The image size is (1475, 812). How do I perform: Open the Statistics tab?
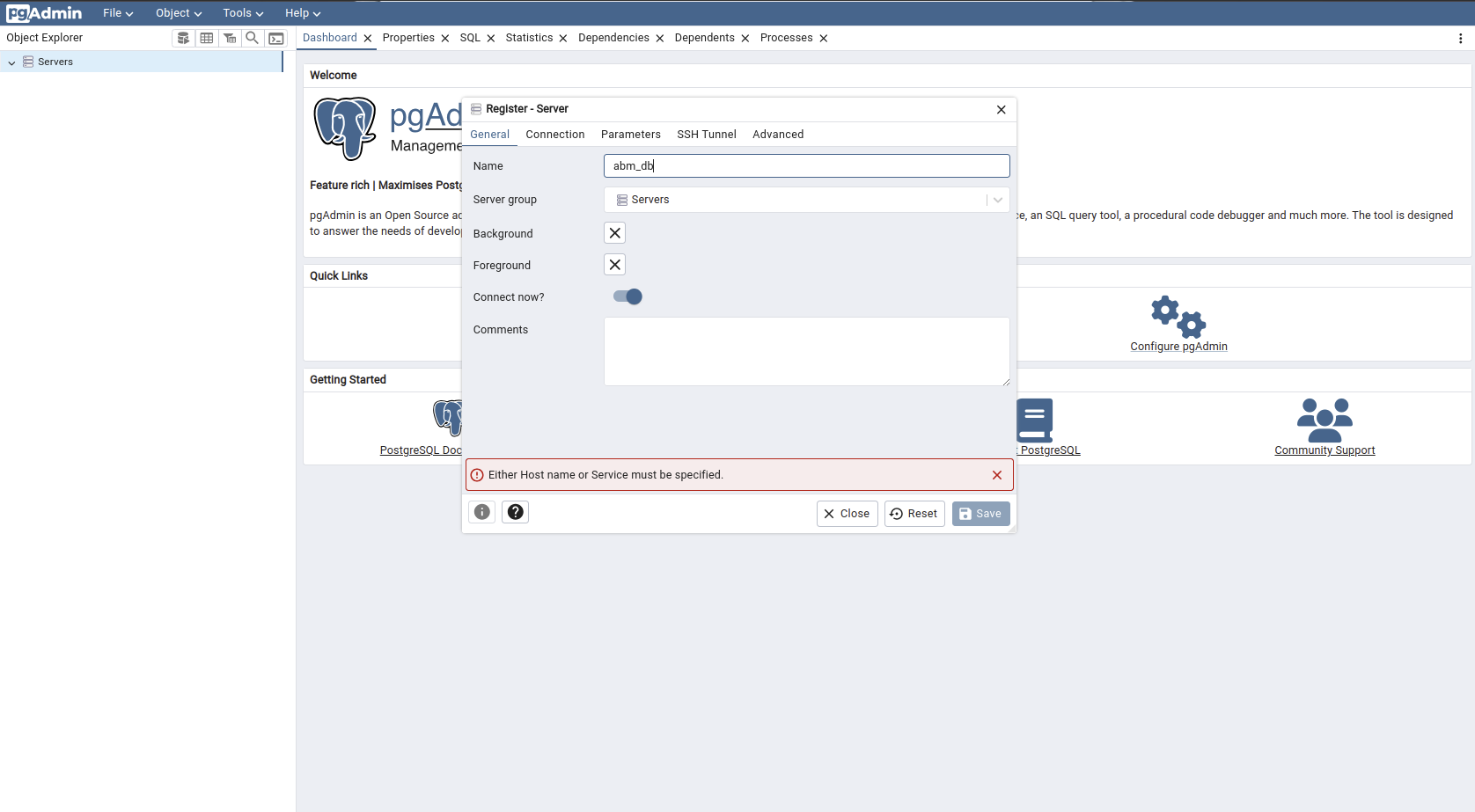(529, 38)
